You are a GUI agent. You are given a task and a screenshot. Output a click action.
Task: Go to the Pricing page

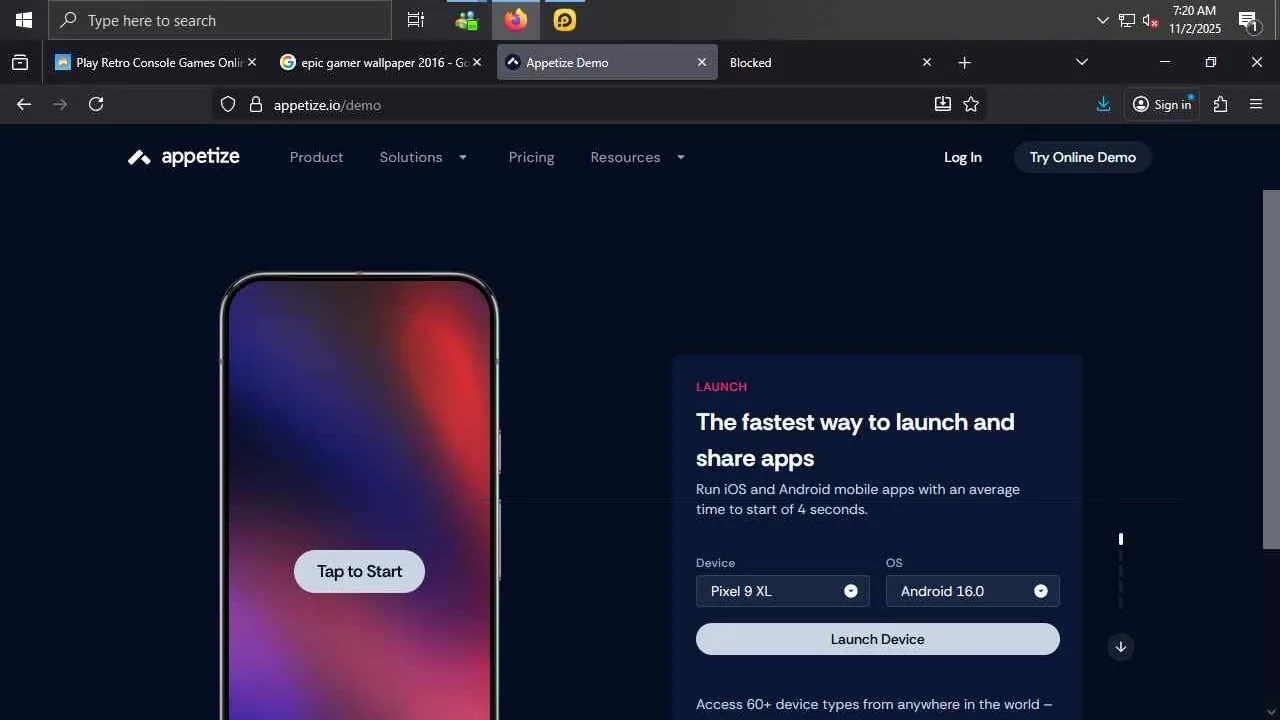point(531,157)
